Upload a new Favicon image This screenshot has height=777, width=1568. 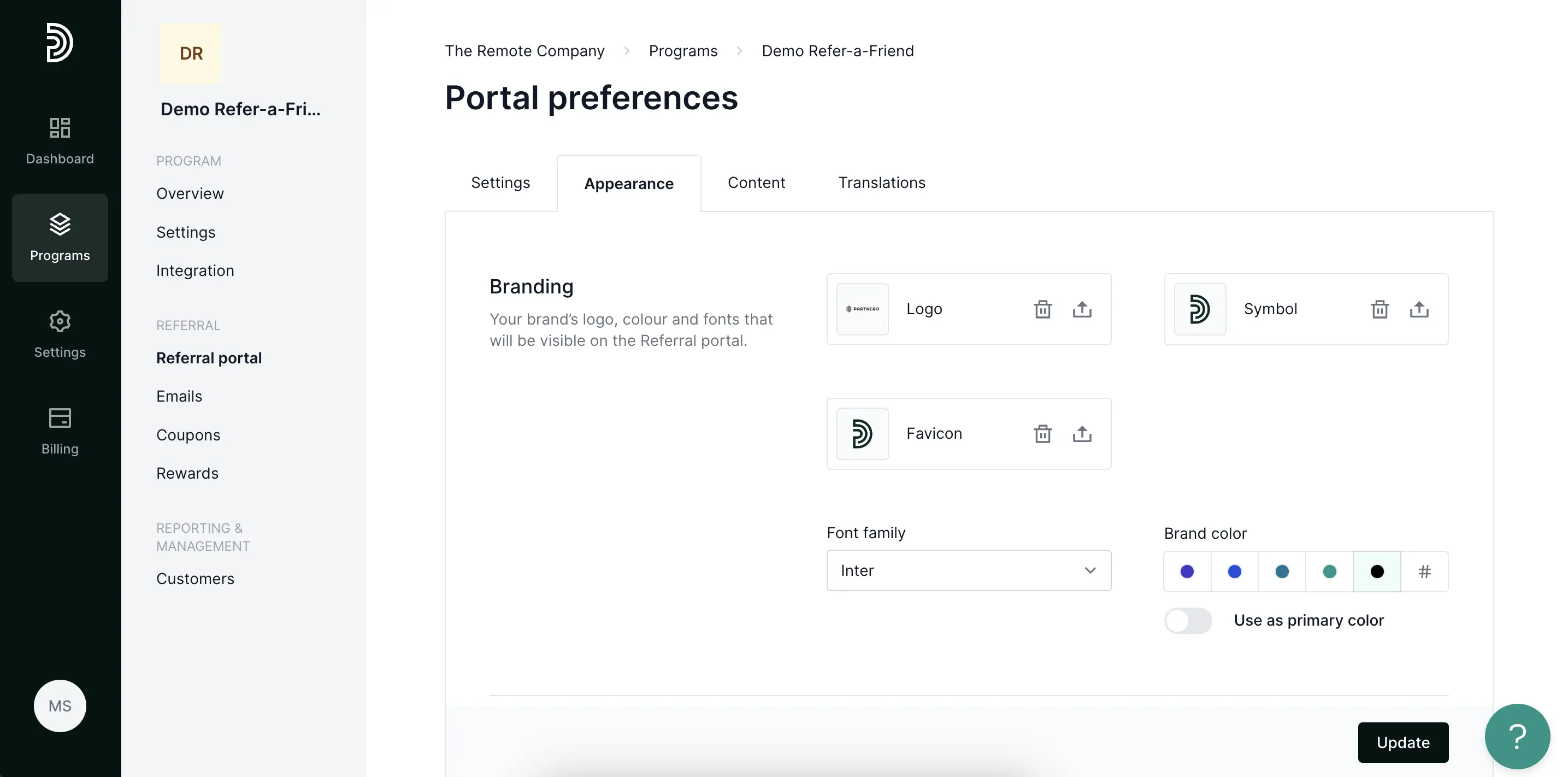1082,433
